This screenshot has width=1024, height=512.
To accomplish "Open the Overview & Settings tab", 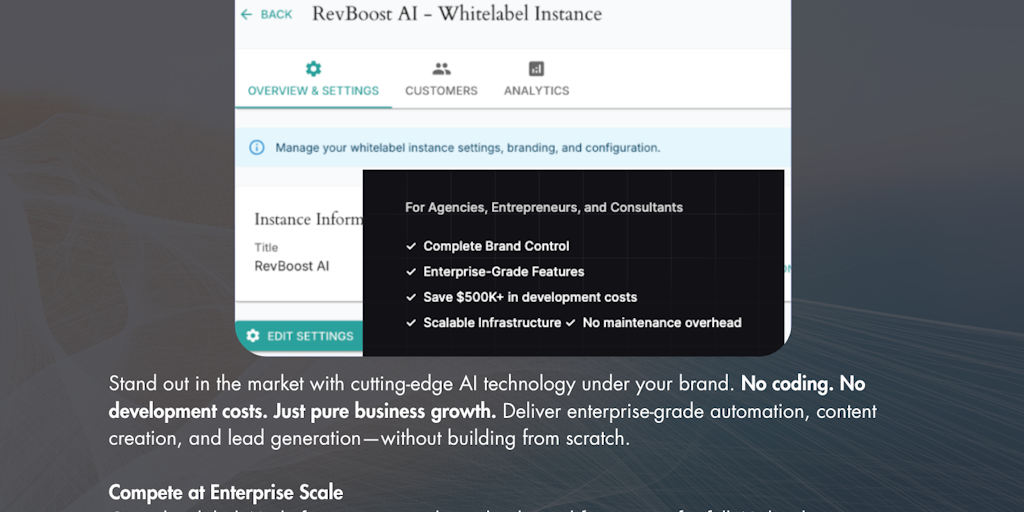I will coord(313,79).
